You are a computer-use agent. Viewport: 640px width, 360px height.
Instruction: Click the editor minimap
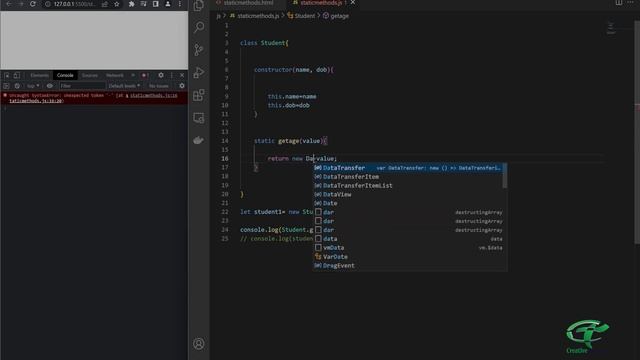pyautogui.click(x=611, y=28)
